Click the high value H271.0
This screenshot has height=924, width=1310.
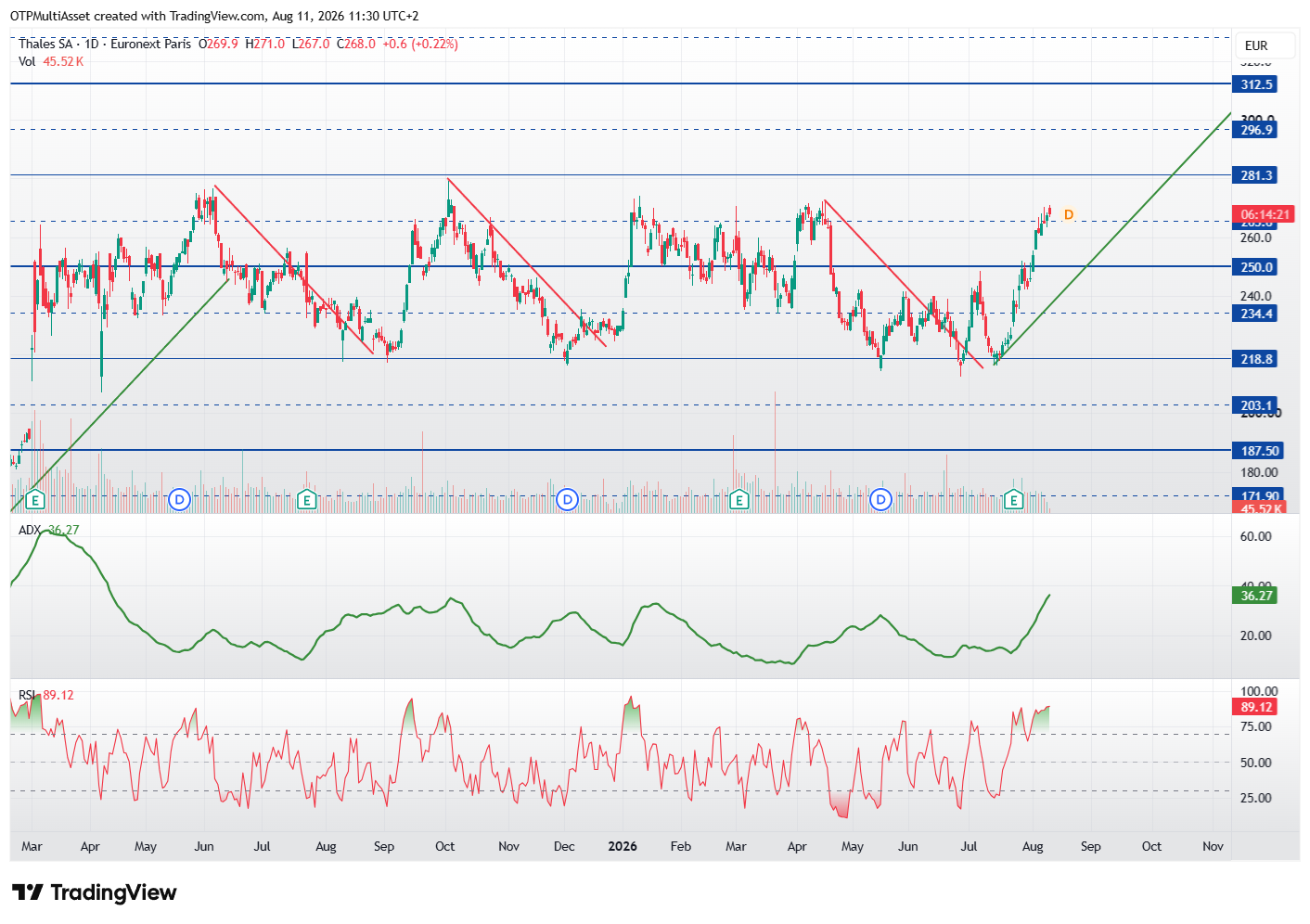[x=265, y=44]
